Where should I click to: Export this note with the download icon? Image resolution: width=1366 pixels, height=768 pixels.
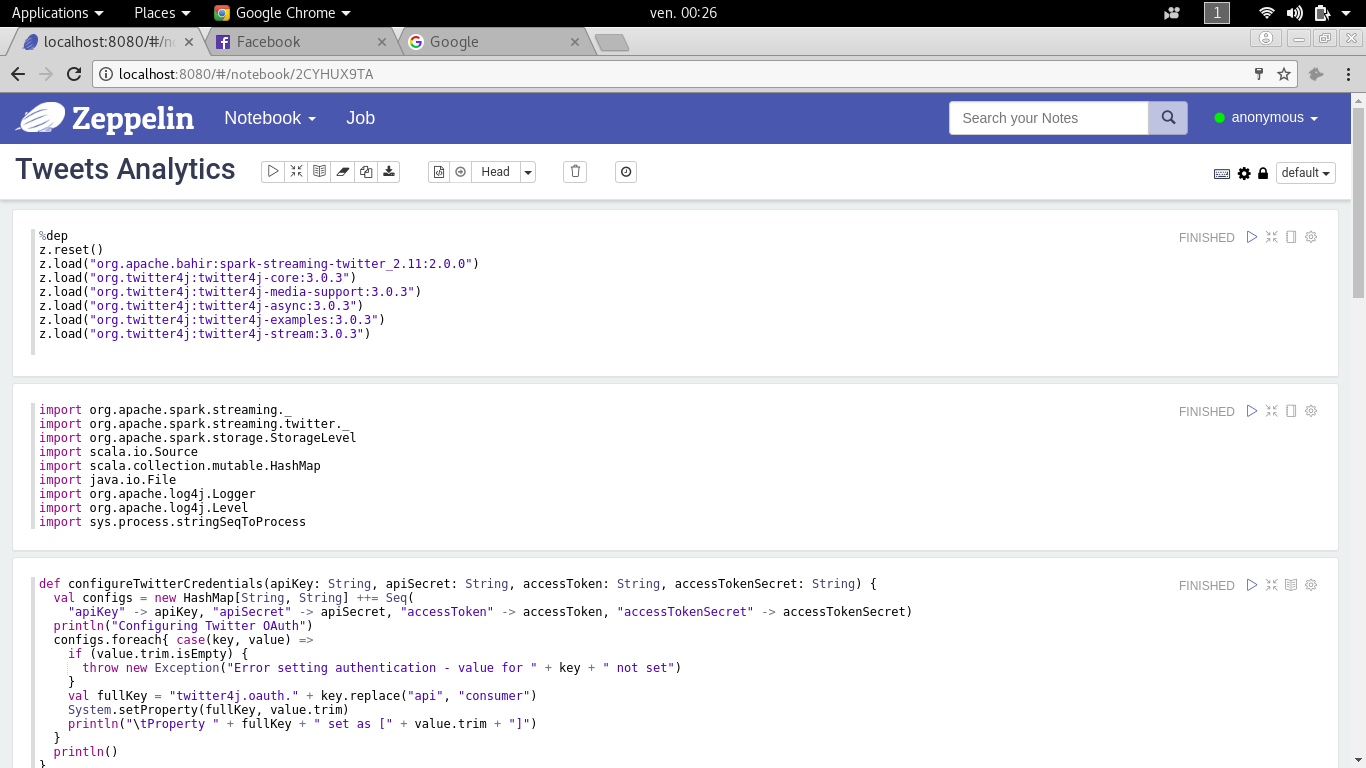[x=389, y=172]
